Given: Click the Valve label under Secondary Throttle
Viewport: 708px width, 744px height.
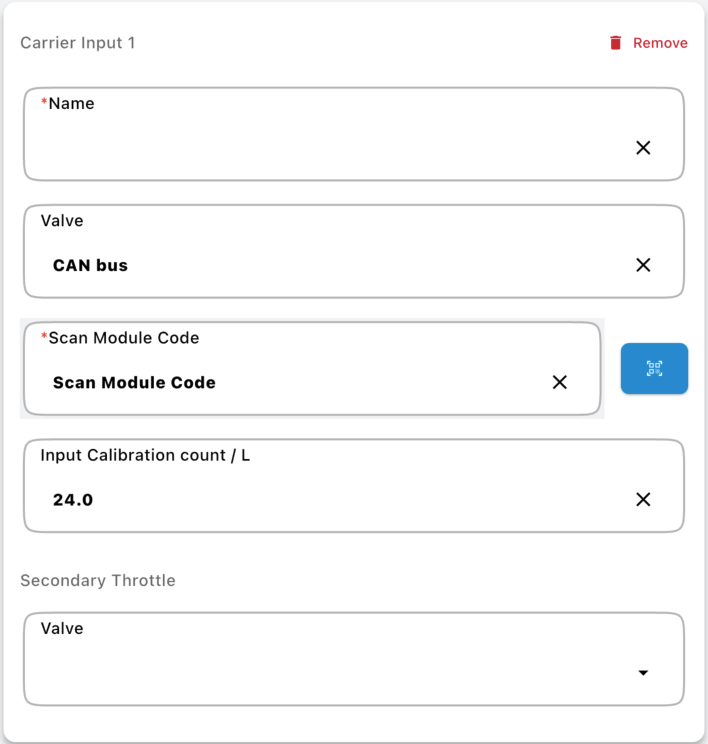Looking at the screenshot, I should point(62,628).
